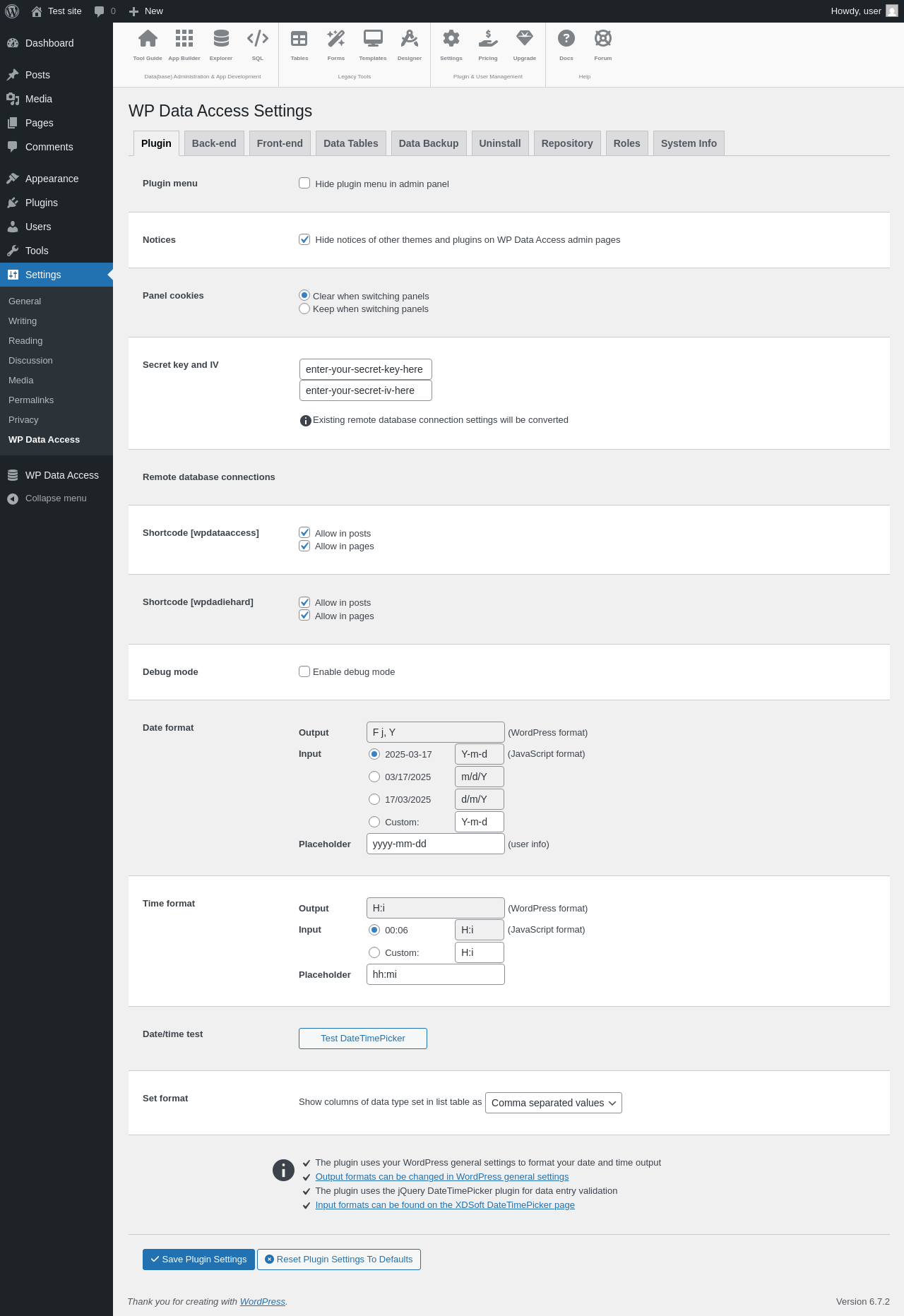Screen dimensions: 904x1316
Task: Open the Tool Guide home icon
Action: pos(148,39)
